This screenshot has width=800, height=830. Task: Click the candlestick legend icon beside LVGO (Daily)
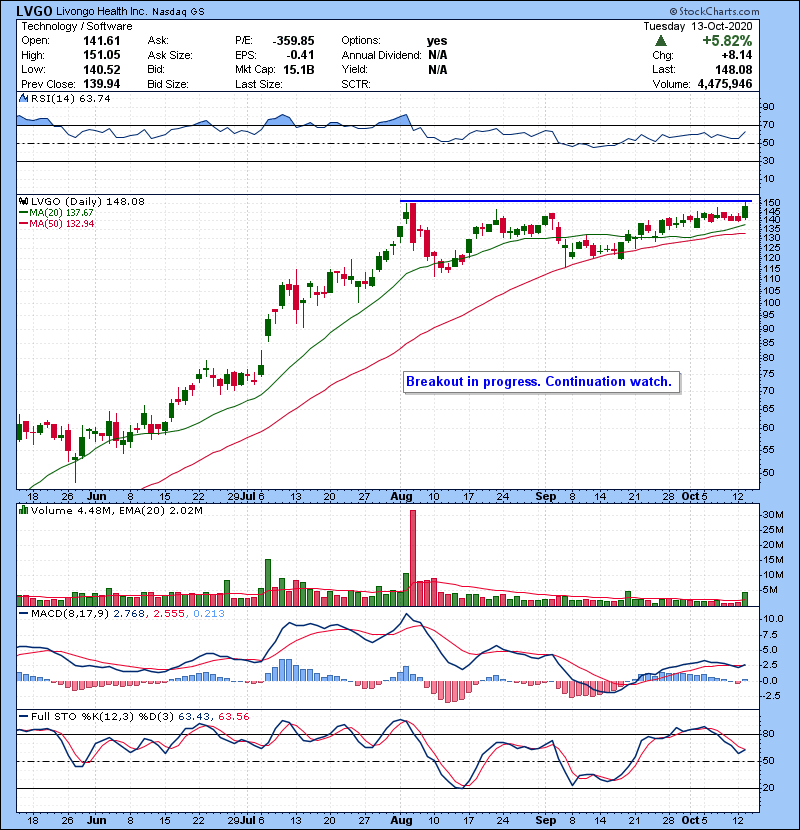(x=23, y=201)
